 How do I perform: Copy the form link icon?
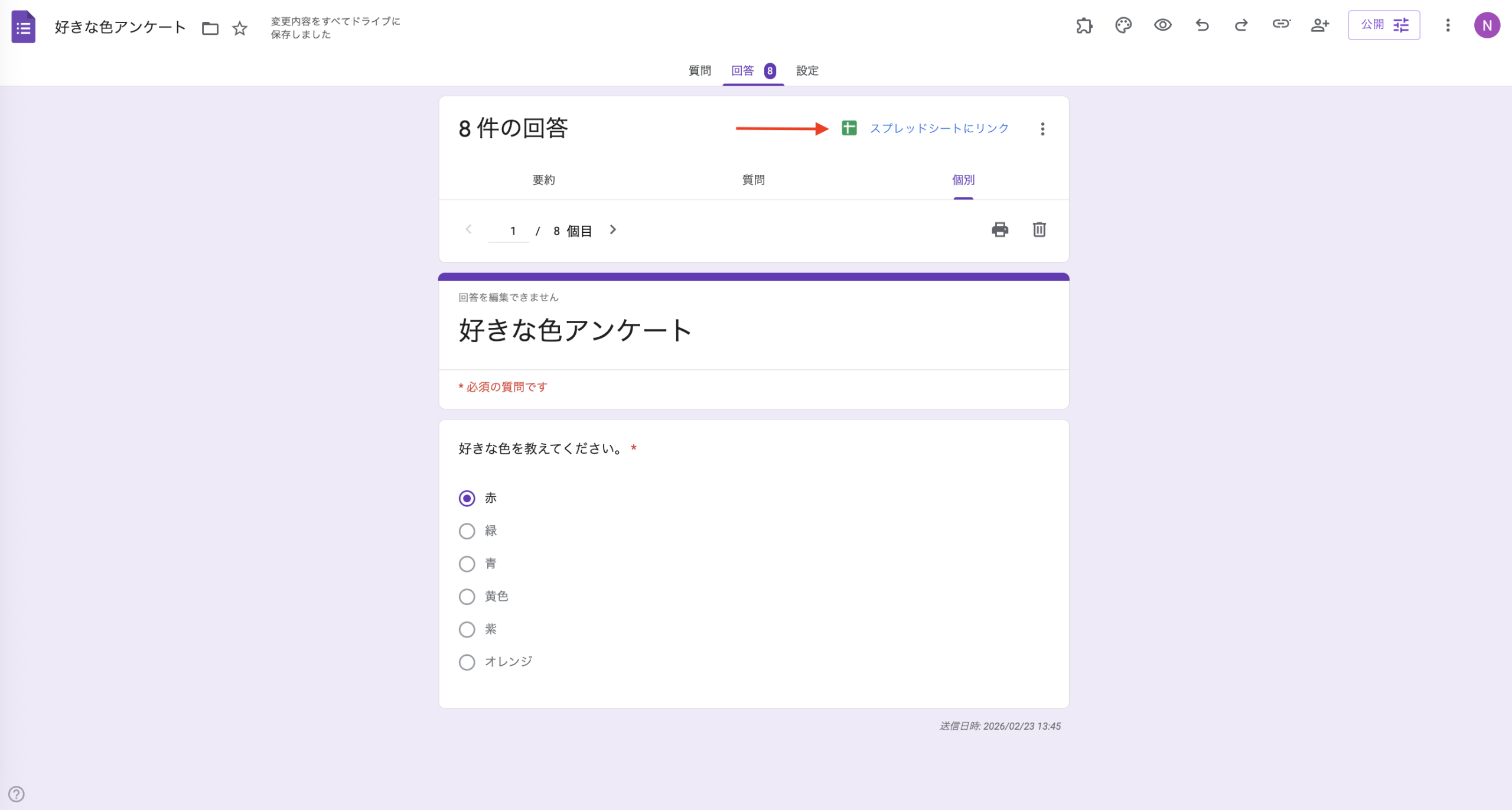pyautogui.click(x=1281, y=25)
